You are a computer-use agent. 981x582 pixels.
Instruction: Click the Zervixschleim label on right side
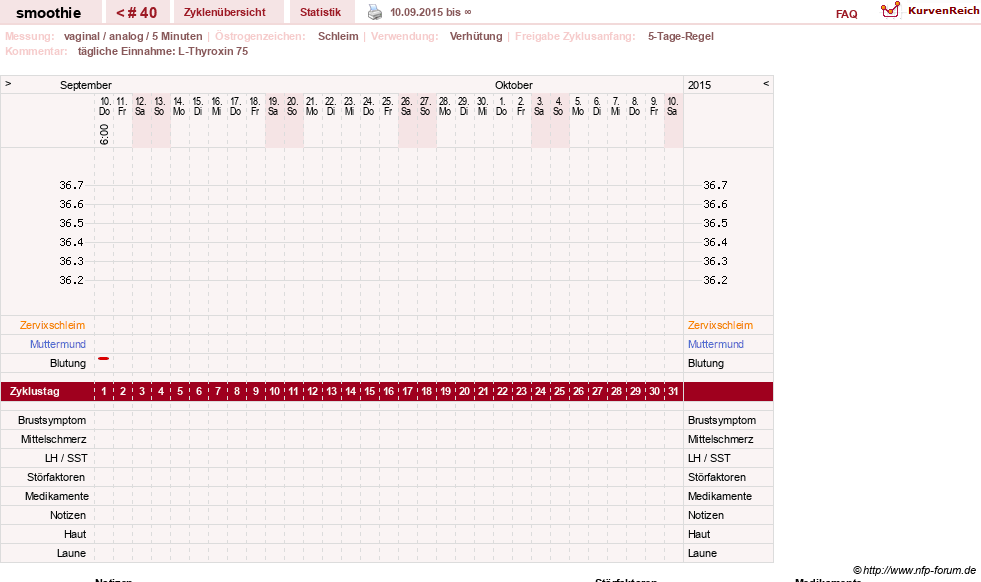pyautogui.click(x=720, y=325)
